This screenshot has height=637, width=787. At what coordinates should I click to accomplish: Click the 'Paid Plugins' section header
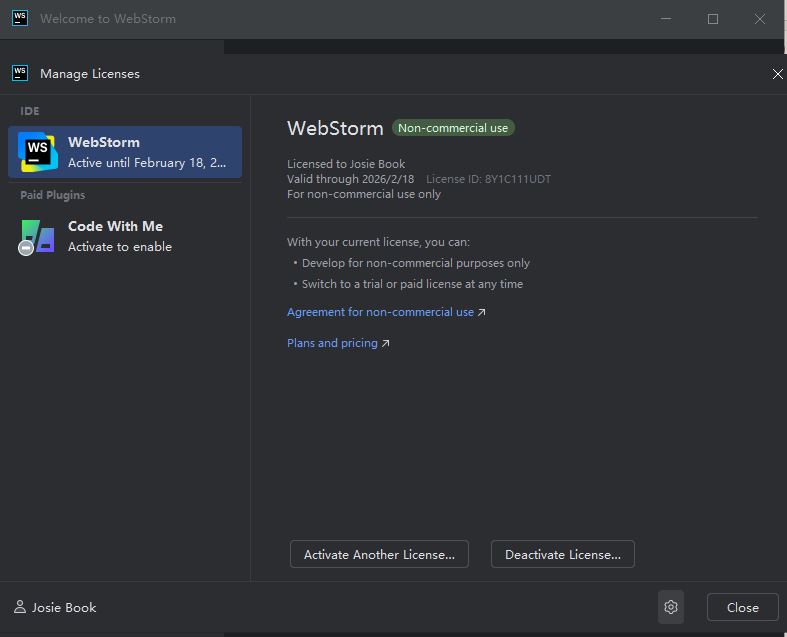[x=53, y=195]
